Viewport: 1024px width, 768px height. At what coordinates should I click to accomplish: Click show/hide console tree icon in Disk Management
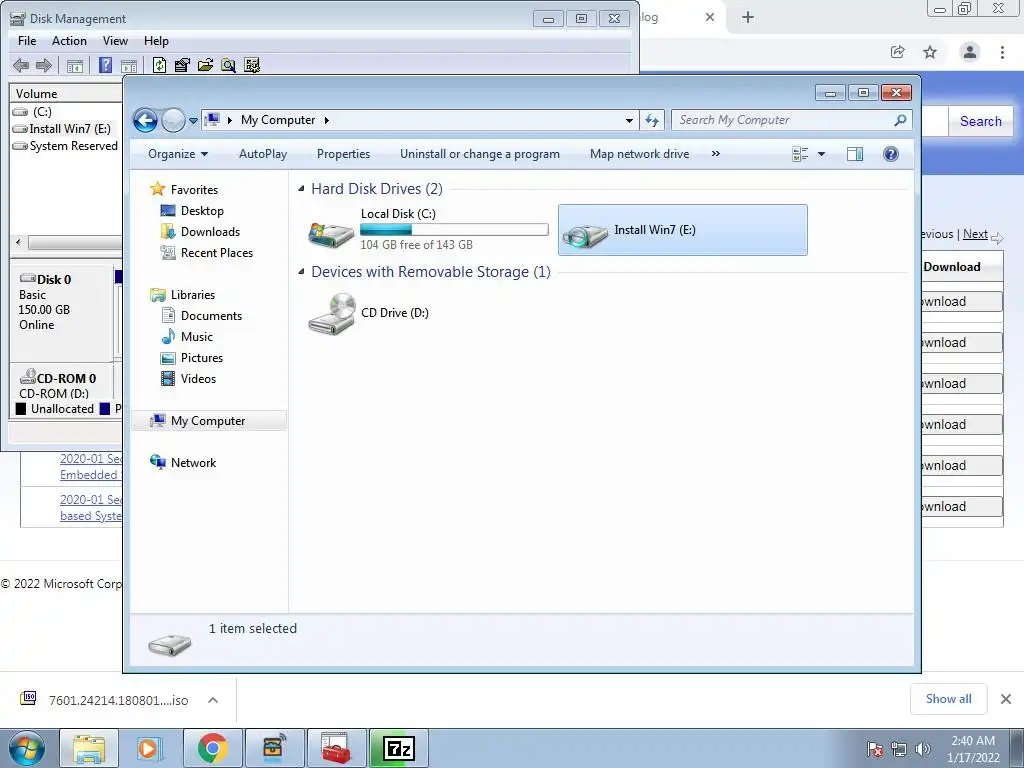pyautogui.click(x=75, y=65)
